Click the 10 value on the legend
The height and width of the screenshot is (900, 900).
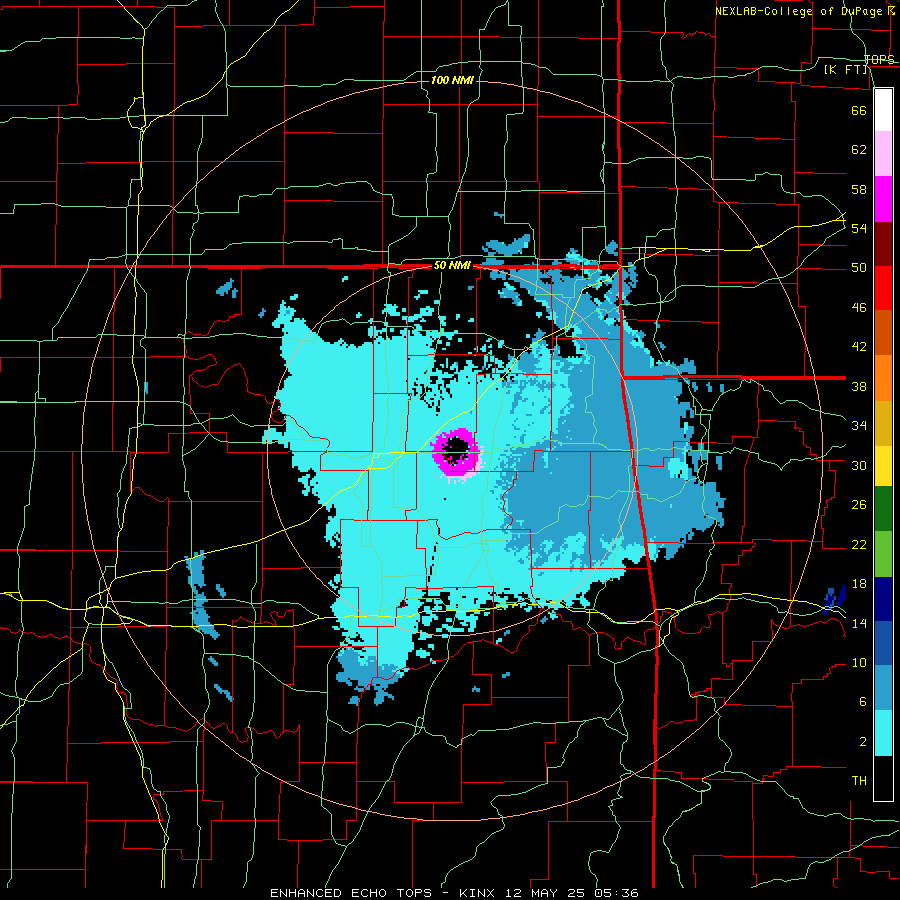[x=859, y=663]
